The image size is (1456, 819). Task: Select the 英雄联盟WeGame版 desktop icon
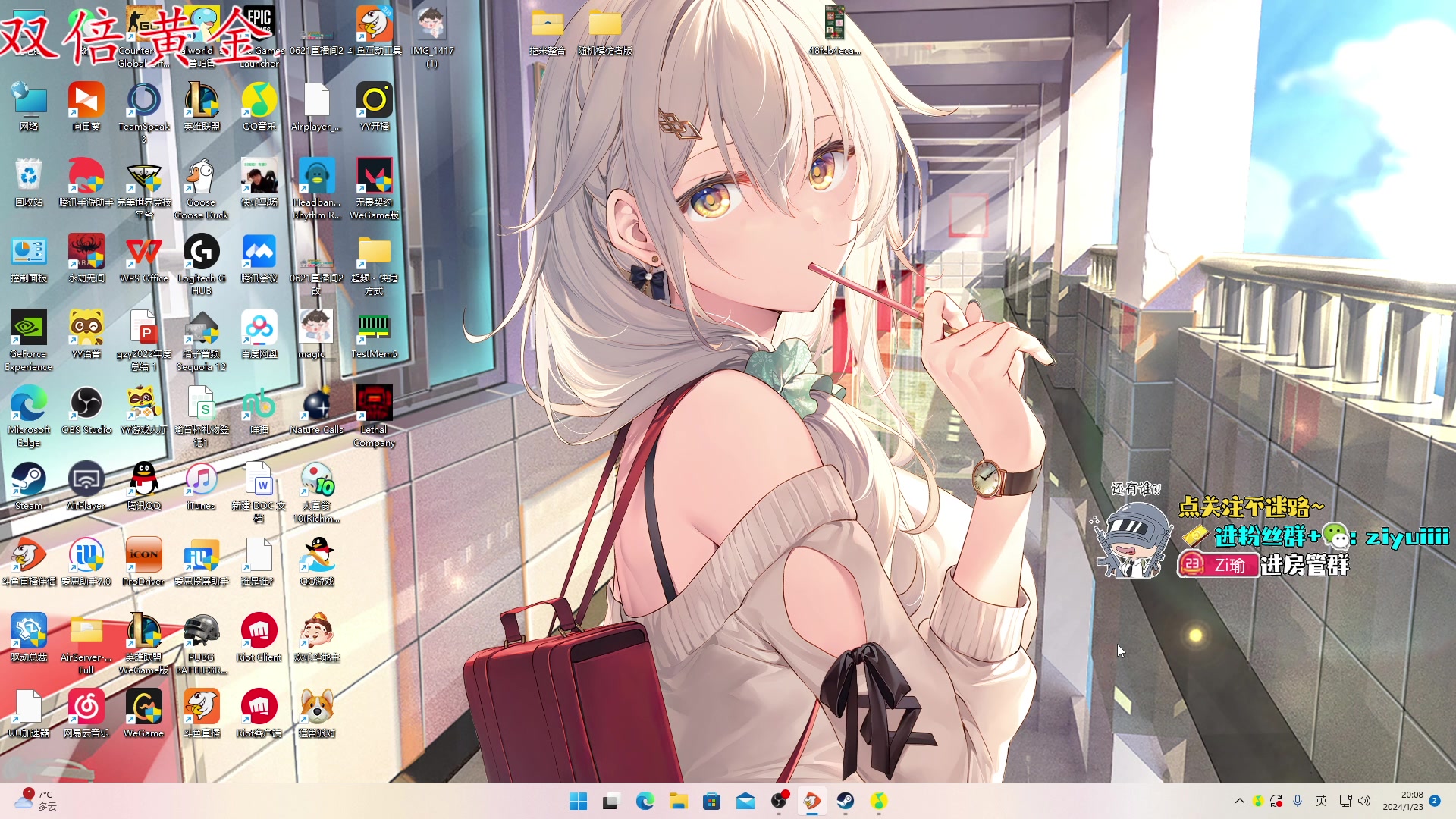coord(144,644)
